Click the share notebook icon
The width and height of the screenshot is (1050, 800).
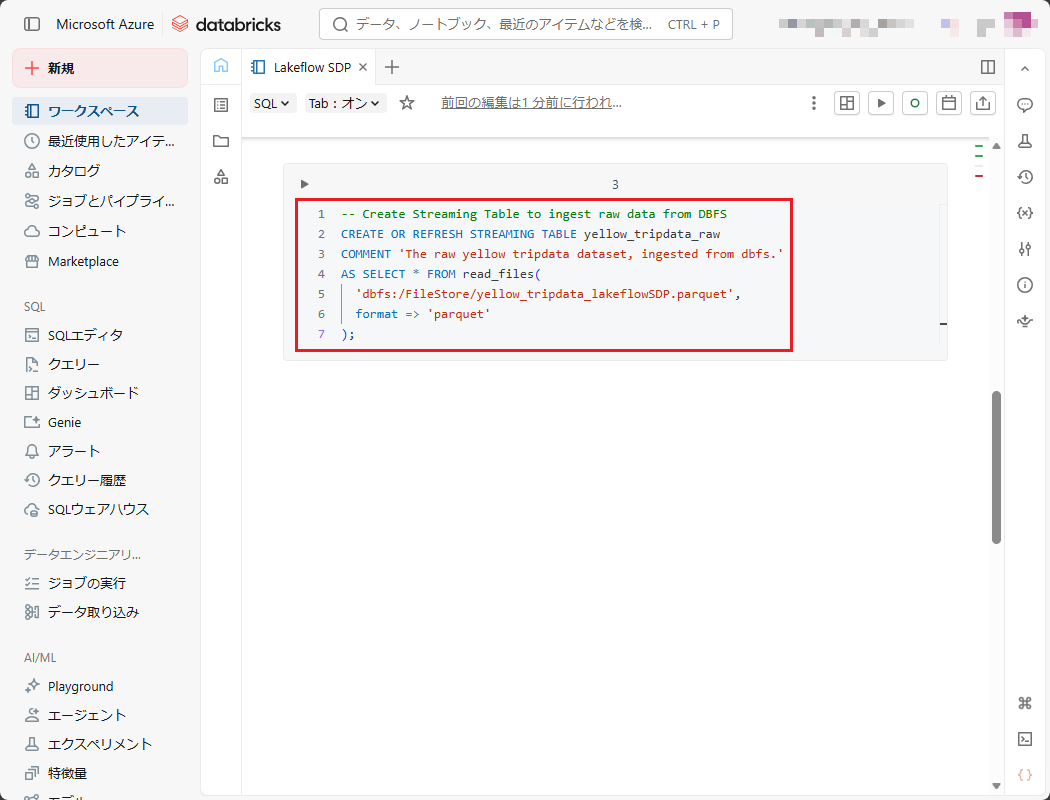tap(983, 103)
